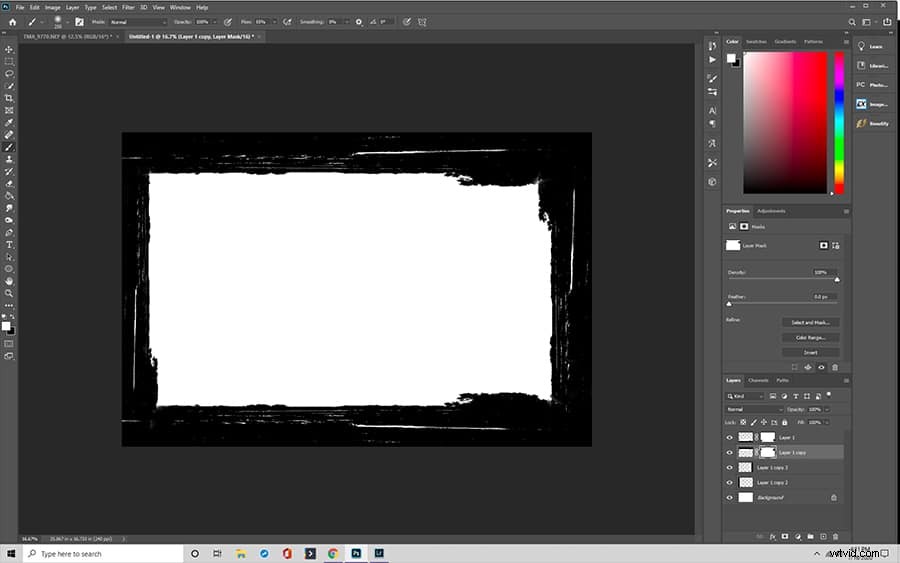Open the Filter menu
This screenshot has width=900, height=563.
[128, 7]
